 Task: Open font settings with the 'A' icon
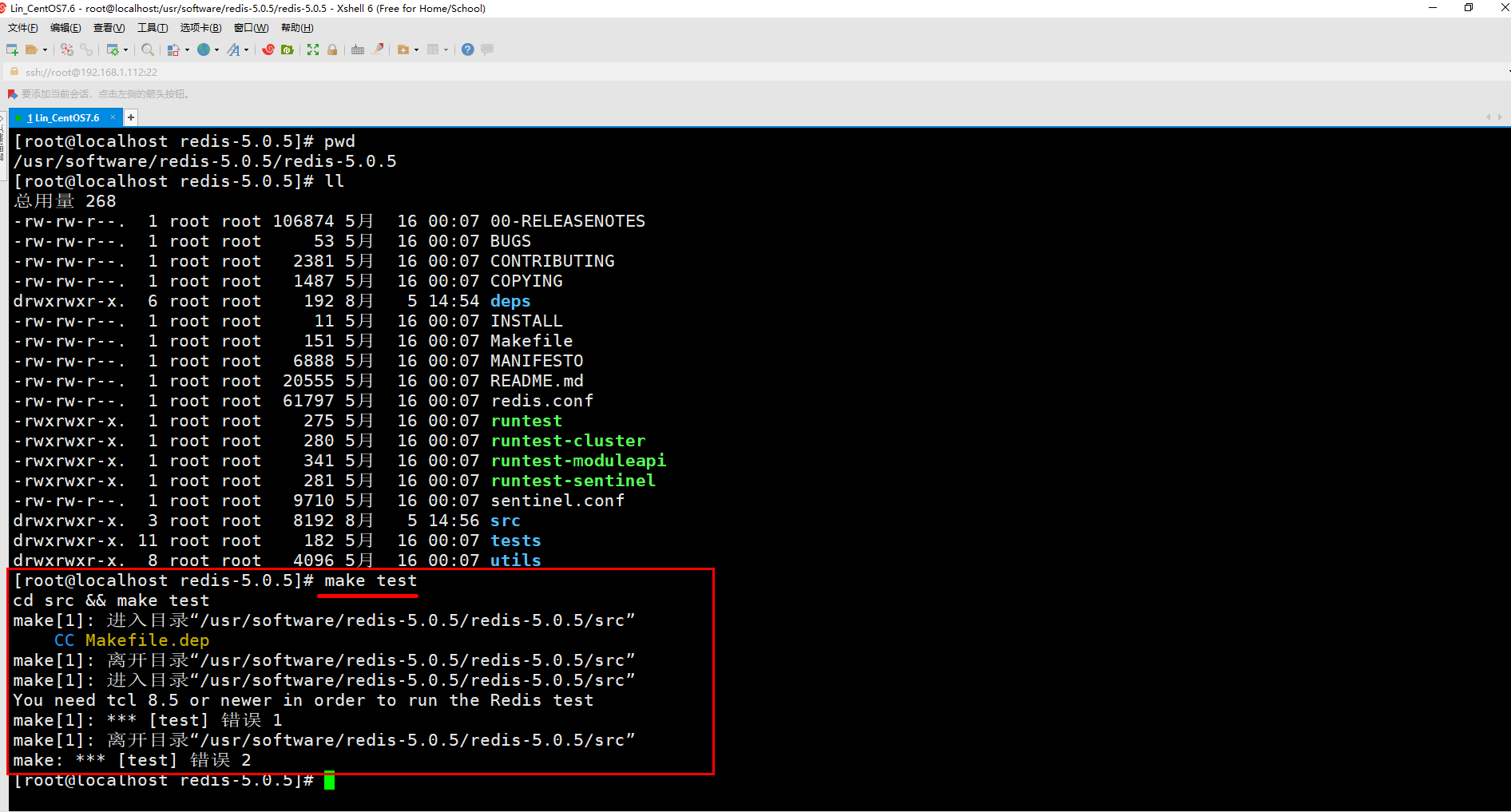click(234, 50)
